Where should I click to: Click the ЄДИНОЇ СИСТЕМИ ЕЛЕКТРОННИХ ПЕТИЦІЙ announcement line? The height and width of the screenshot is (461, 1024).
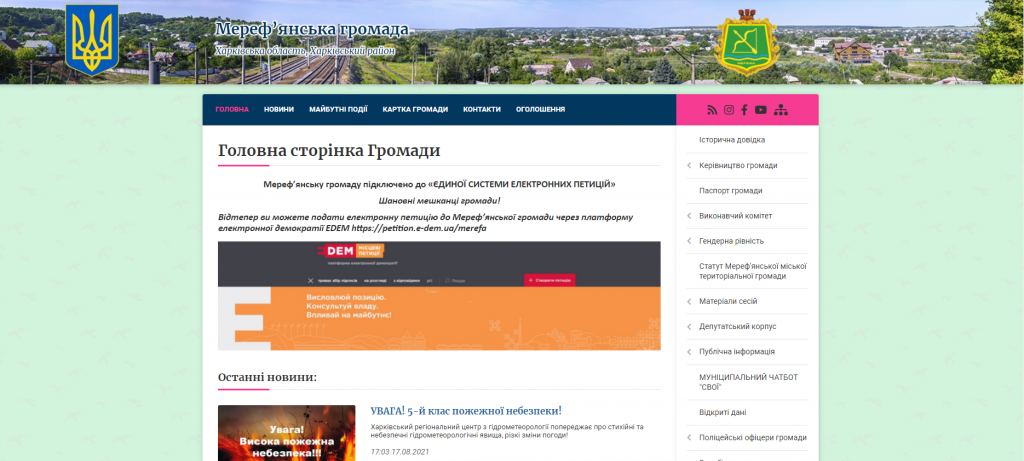coord(439,185)
